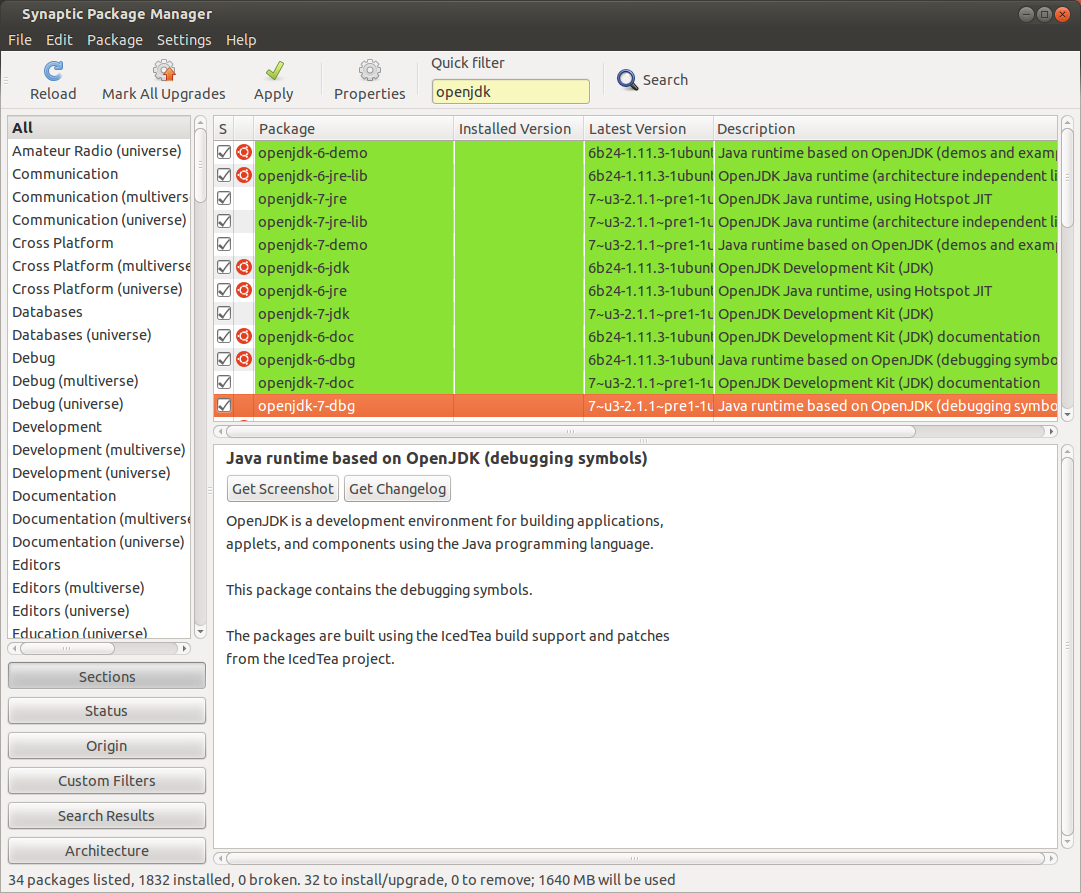Toggle the status checkbox for openjdk-7-jre
Screen dimensions: 1081x893
click(224, 199)
